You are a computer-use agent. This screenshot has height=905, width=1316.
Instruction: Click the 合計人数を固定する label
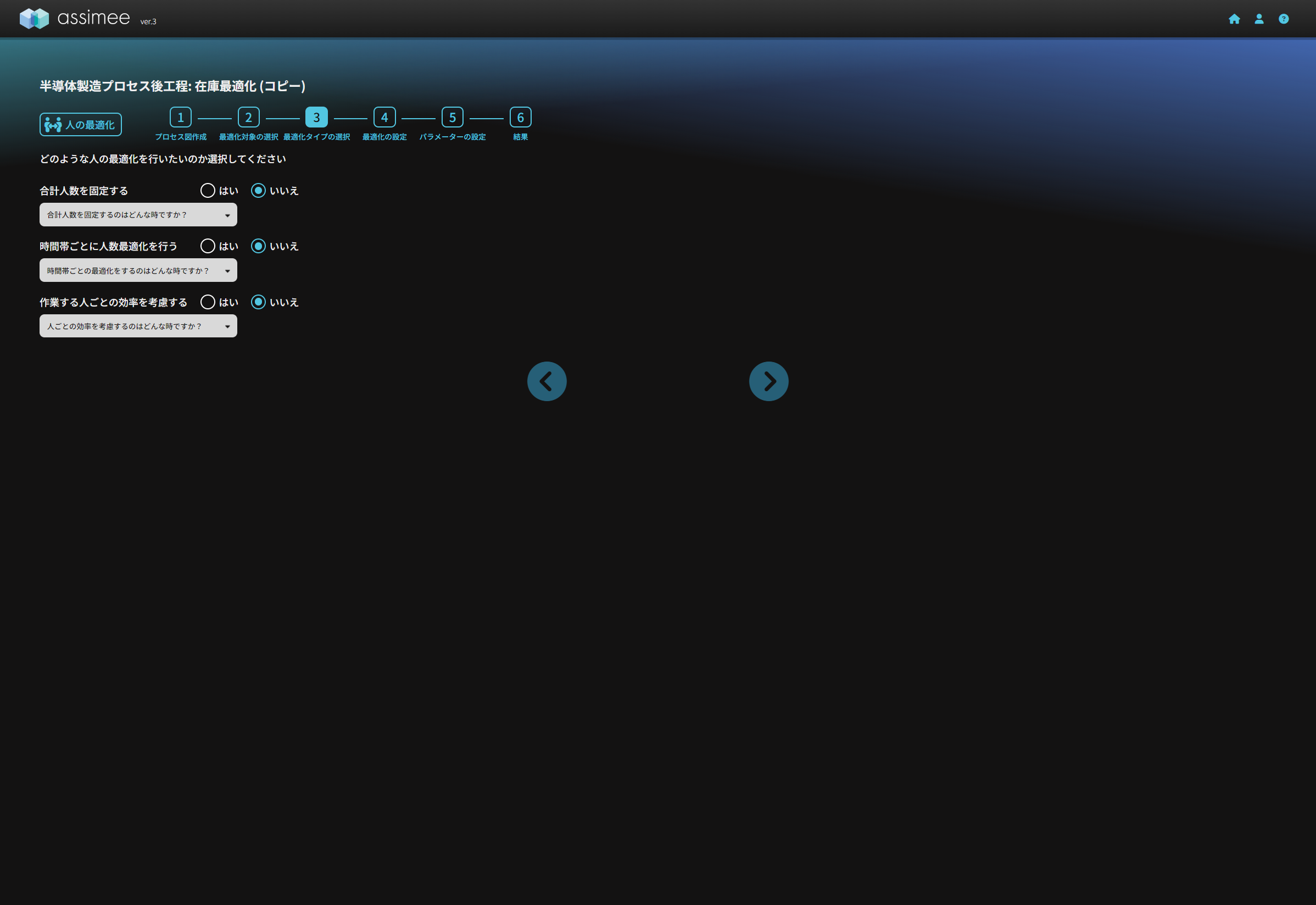click(84, 191)
